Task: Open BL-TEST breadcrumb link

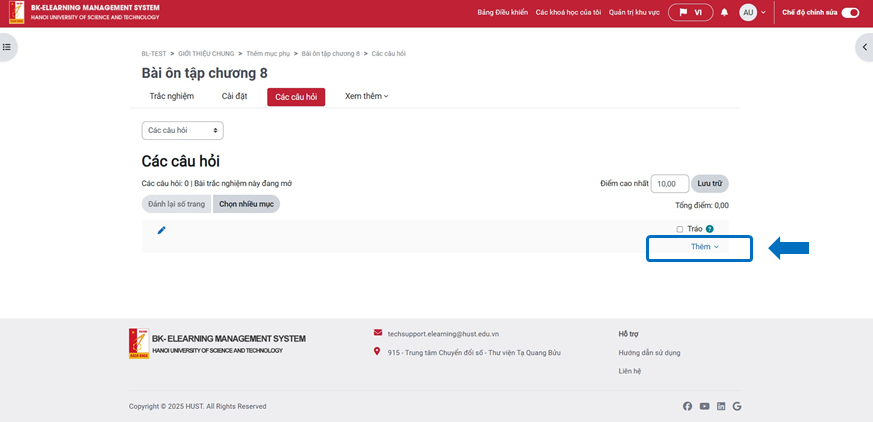Action: pos(154,53)
